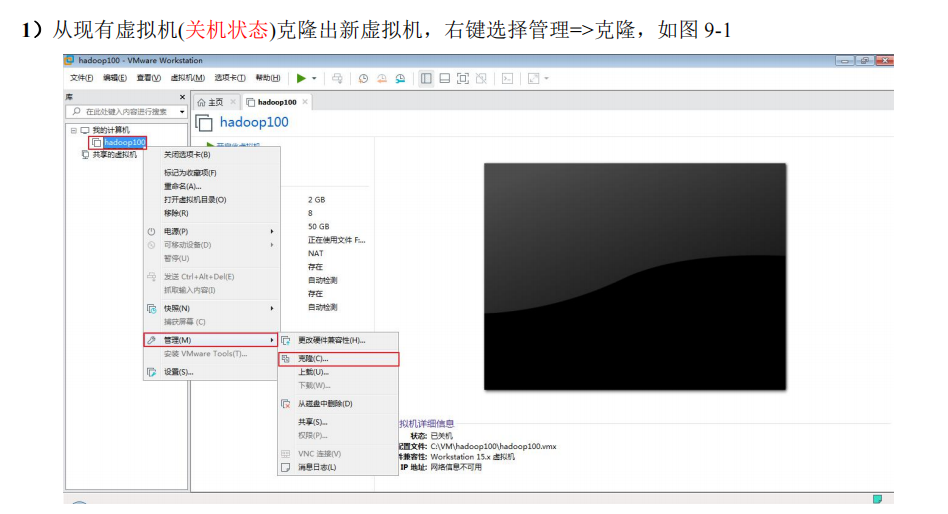
Task: Collapse the 我的计算机 tree node
Action: coord(74,130)
